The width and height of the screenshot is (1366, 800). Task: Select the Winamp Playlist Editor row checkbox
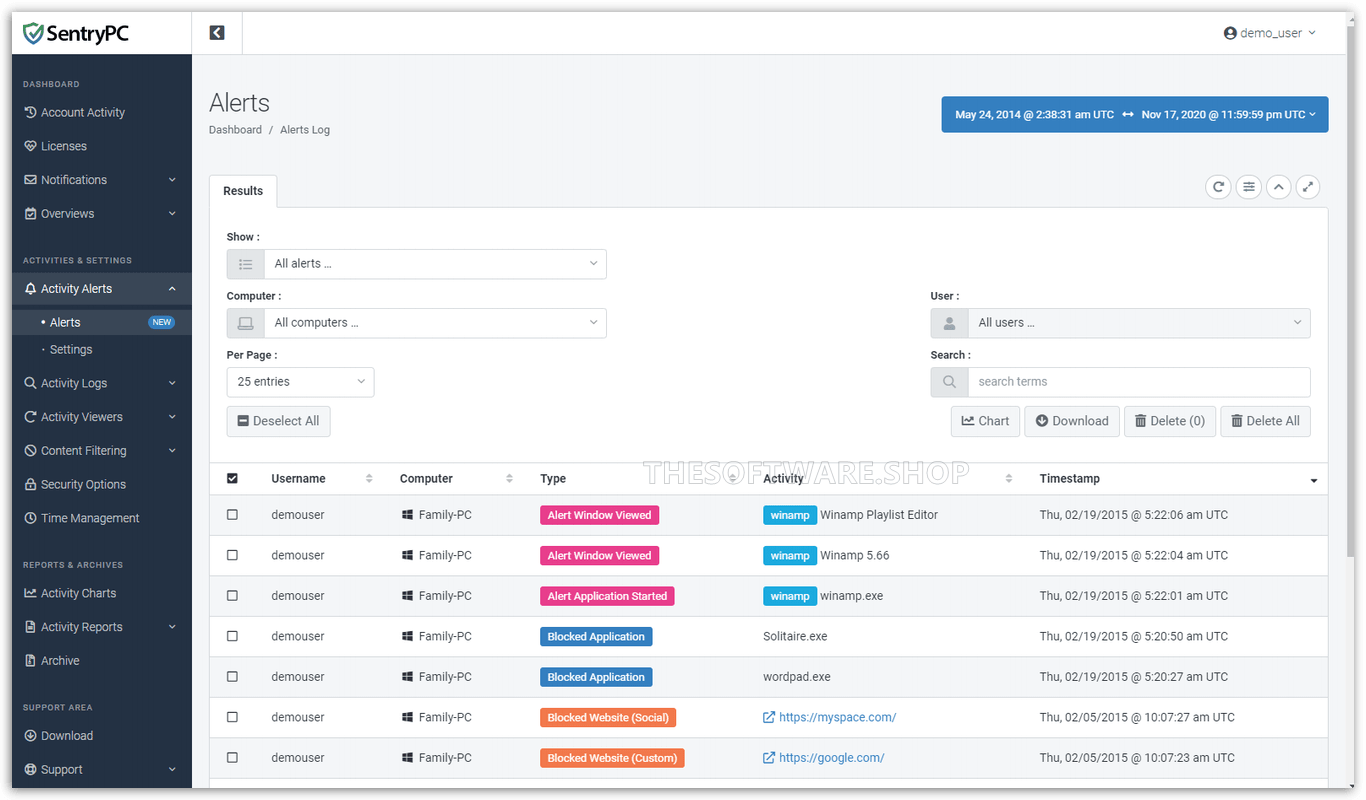tap(233, 515)
